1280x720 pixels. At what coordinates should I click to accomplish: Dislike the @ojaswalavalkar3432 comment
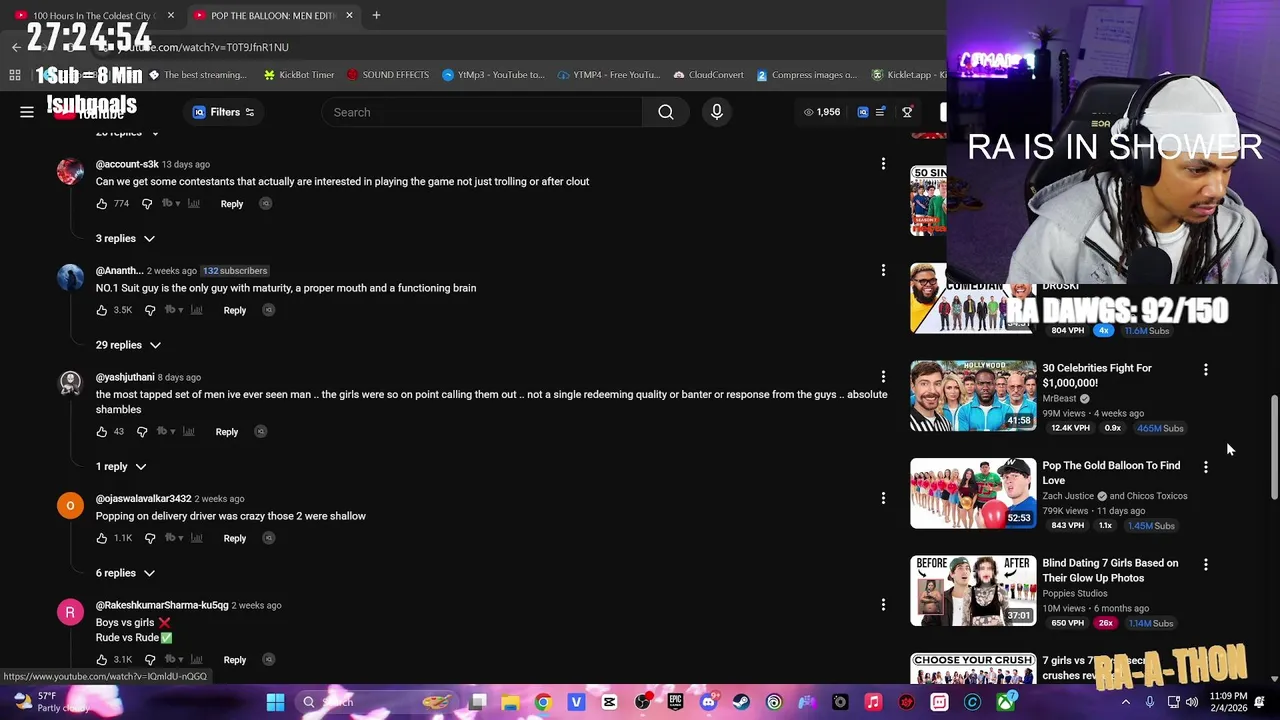tap(150, 538)
